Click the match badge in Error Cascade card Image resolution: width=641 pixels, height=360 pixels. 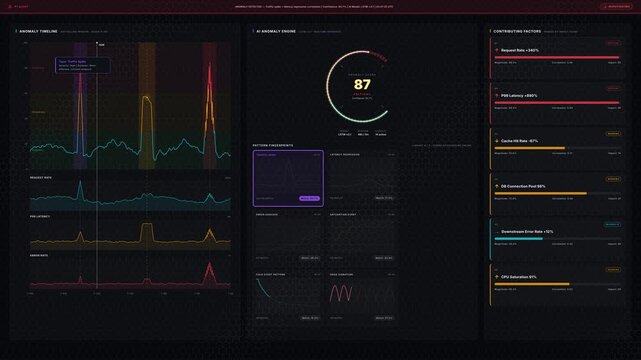pos(309,258)
